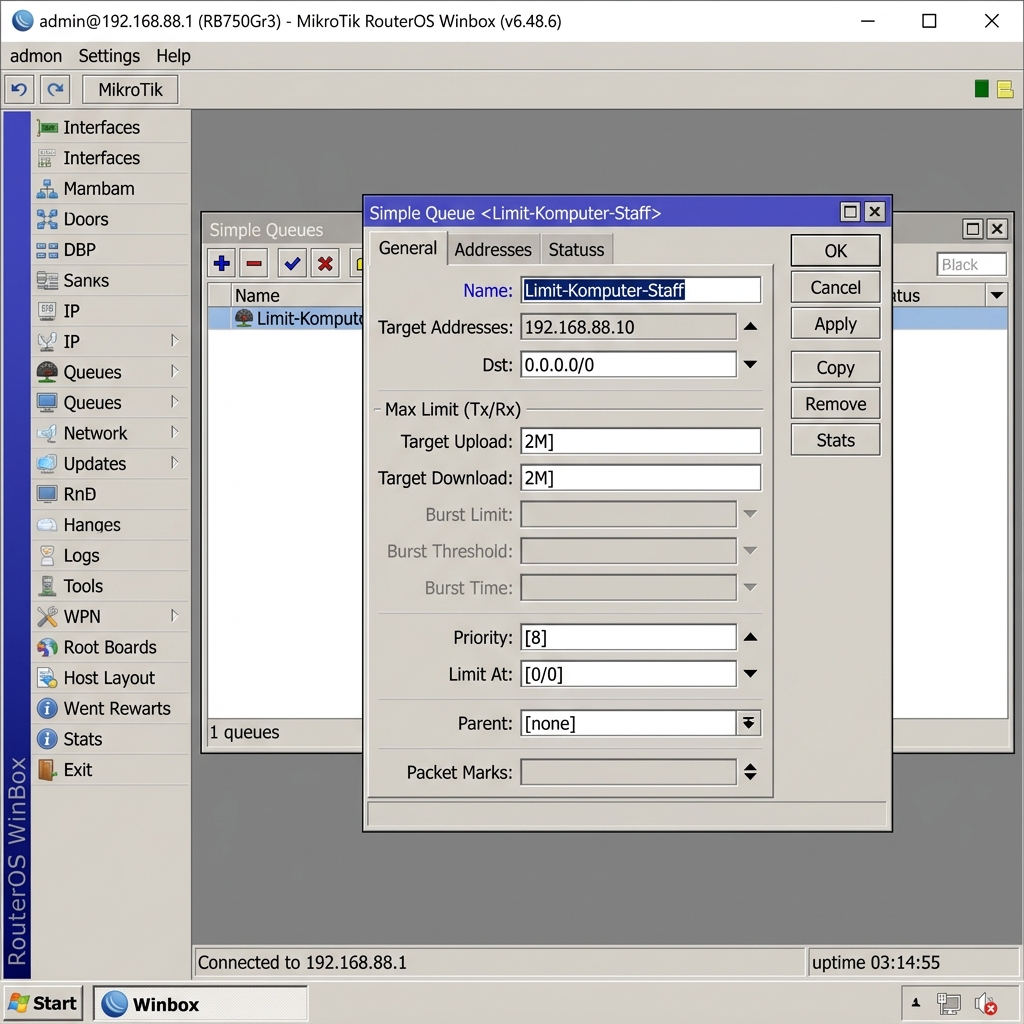Open Tools in the sidebar
Viewport: 1024px width, 1024px height.
coord(110,586)
